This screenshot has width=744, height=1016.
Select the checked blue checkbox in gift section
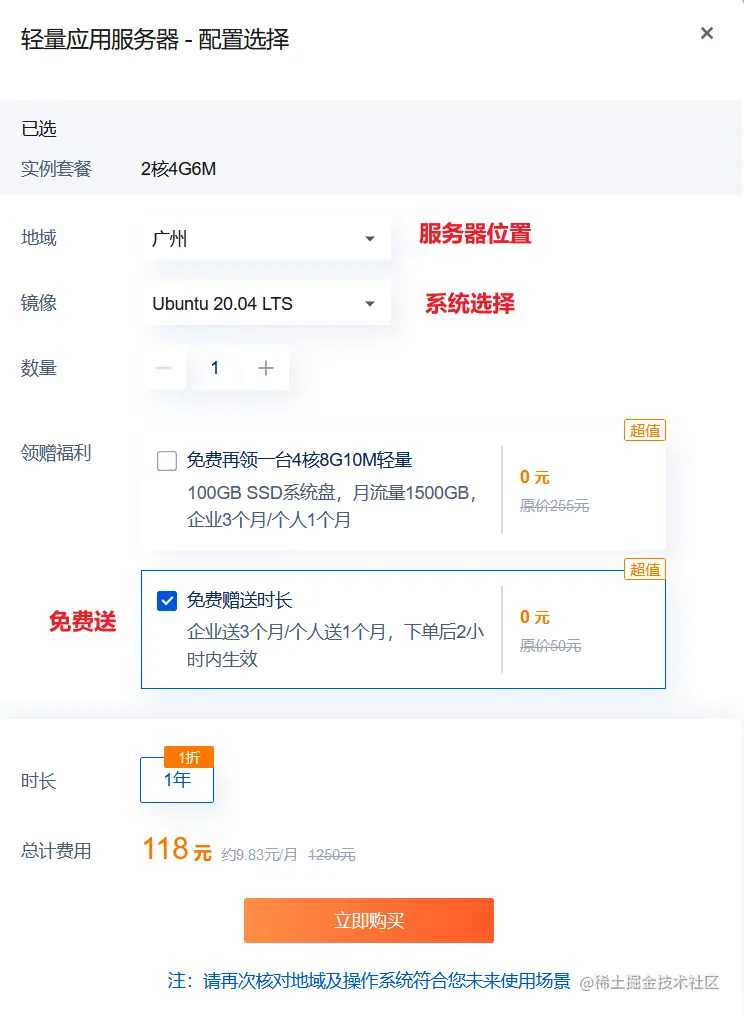point(168,600)
